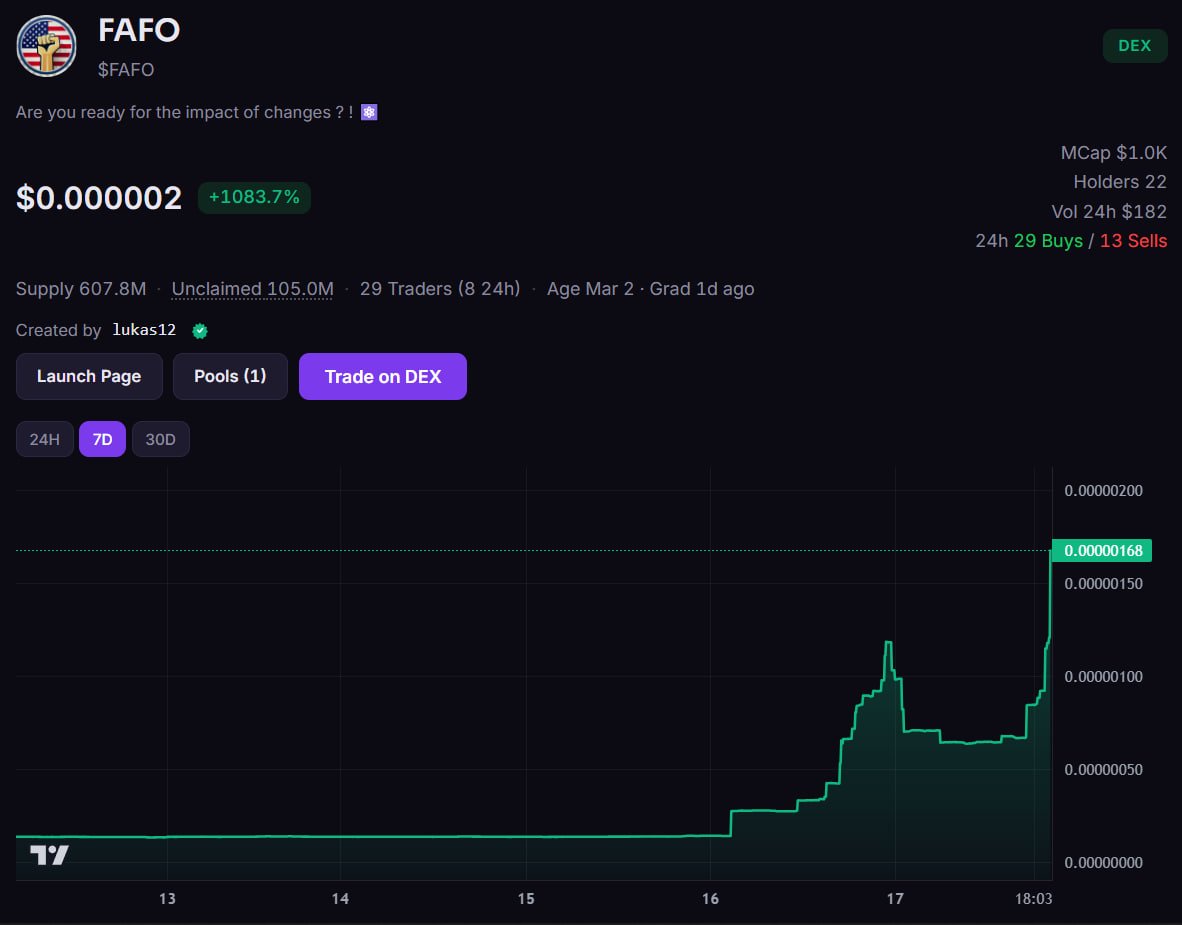Screen dimensions: 1182x925
Task: Click the token description tagline text
Action: [185, 112]
